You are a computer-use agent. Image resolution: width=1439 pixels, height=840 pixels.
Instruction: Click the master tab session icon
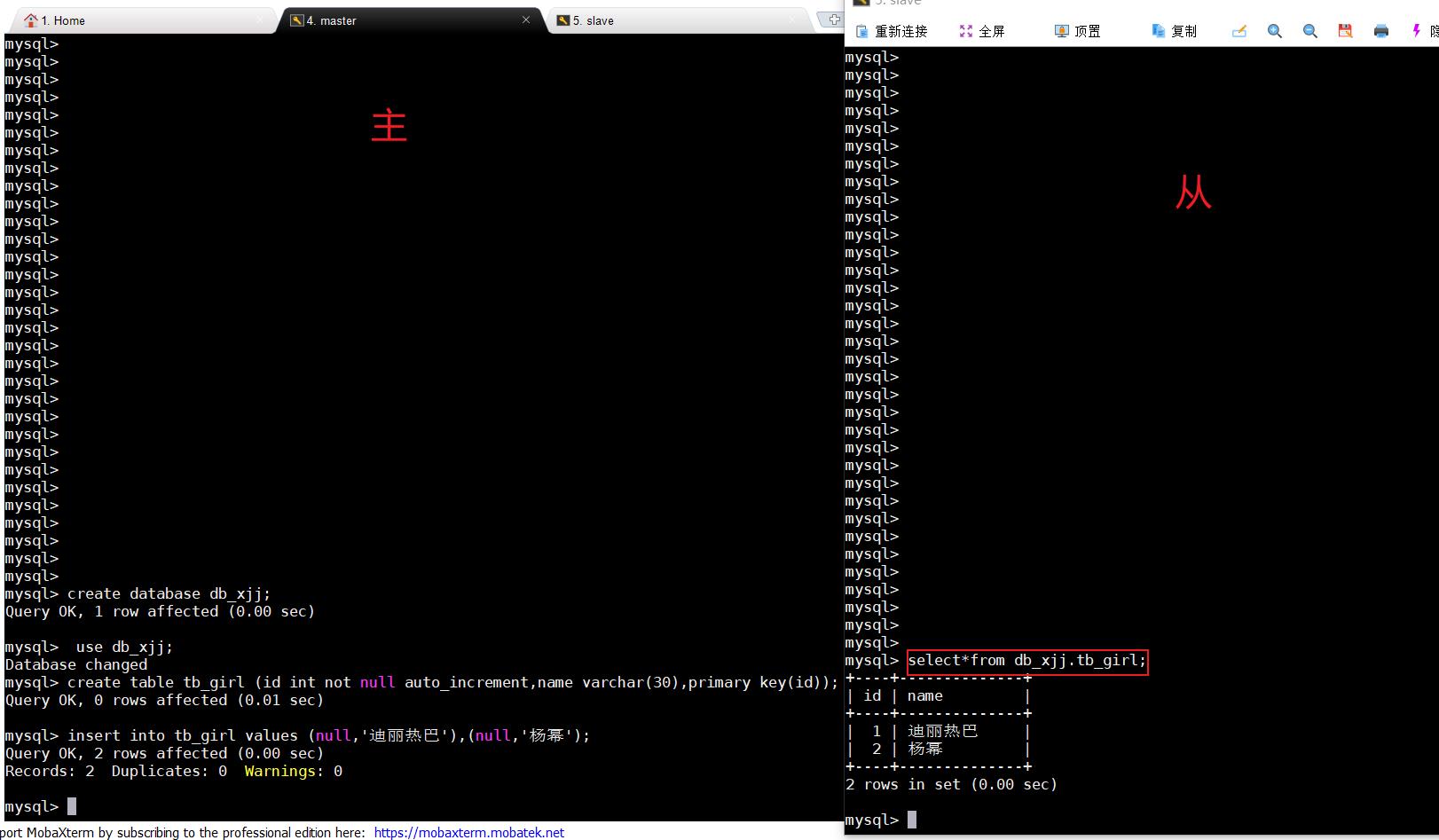tap(297, 20)
